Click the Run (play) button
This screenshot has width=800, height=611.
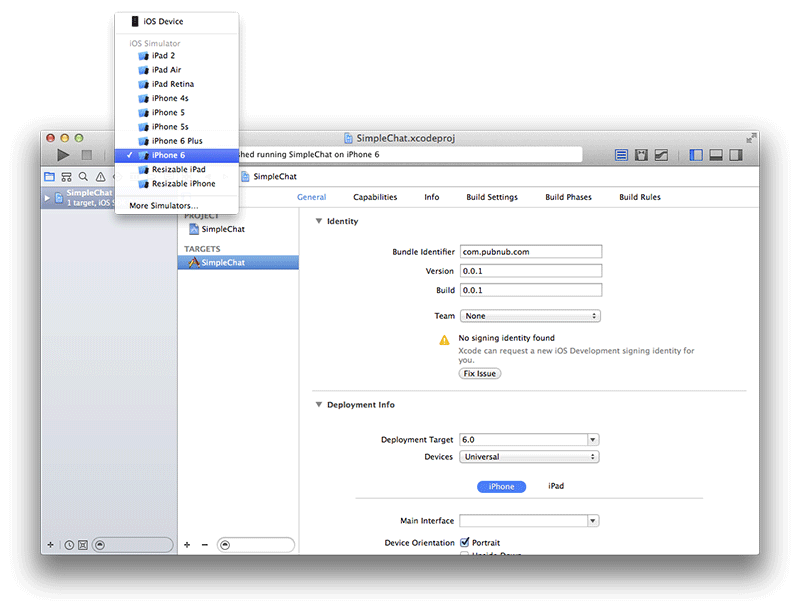(x=63, y=155)
